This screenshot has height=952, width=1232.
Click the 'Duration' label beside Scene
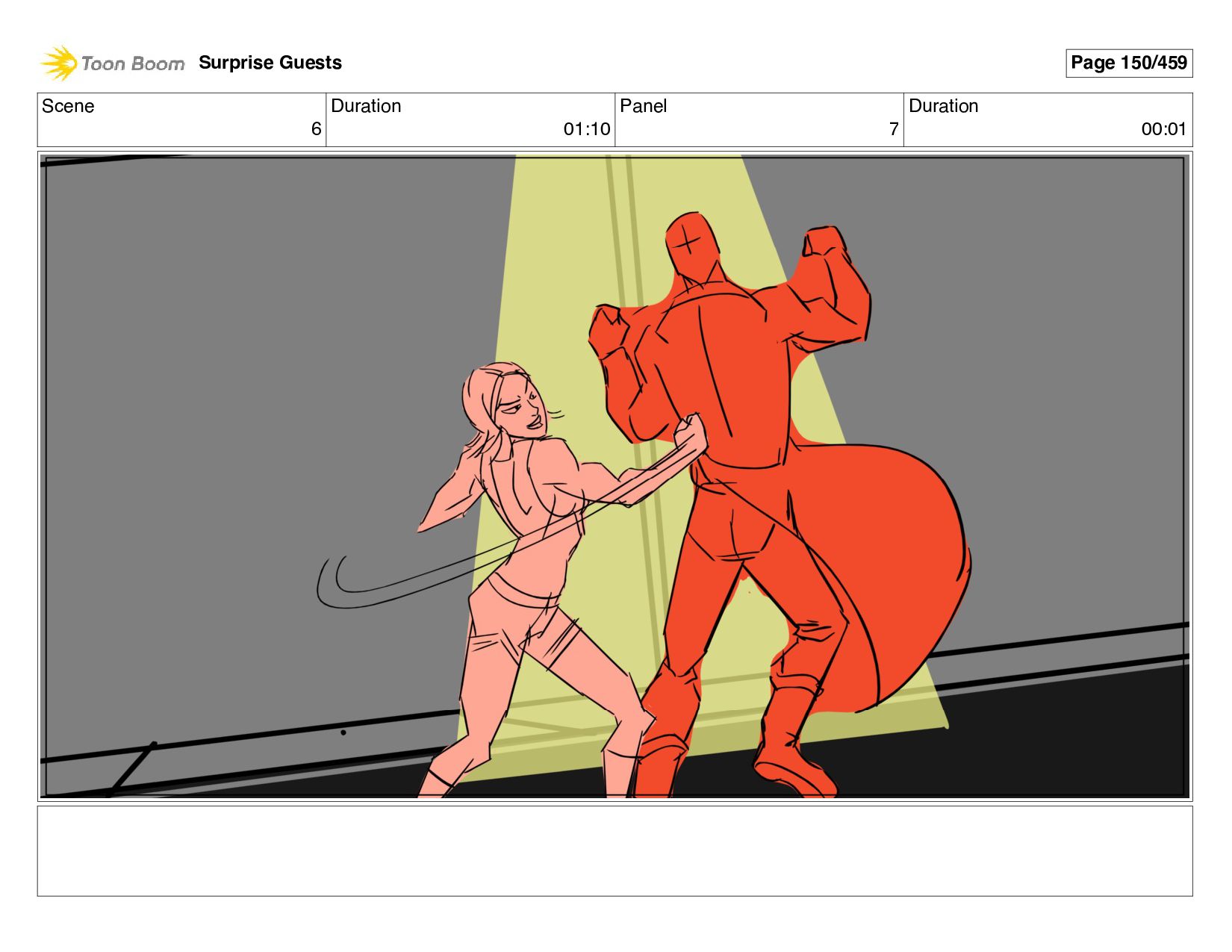366,106
